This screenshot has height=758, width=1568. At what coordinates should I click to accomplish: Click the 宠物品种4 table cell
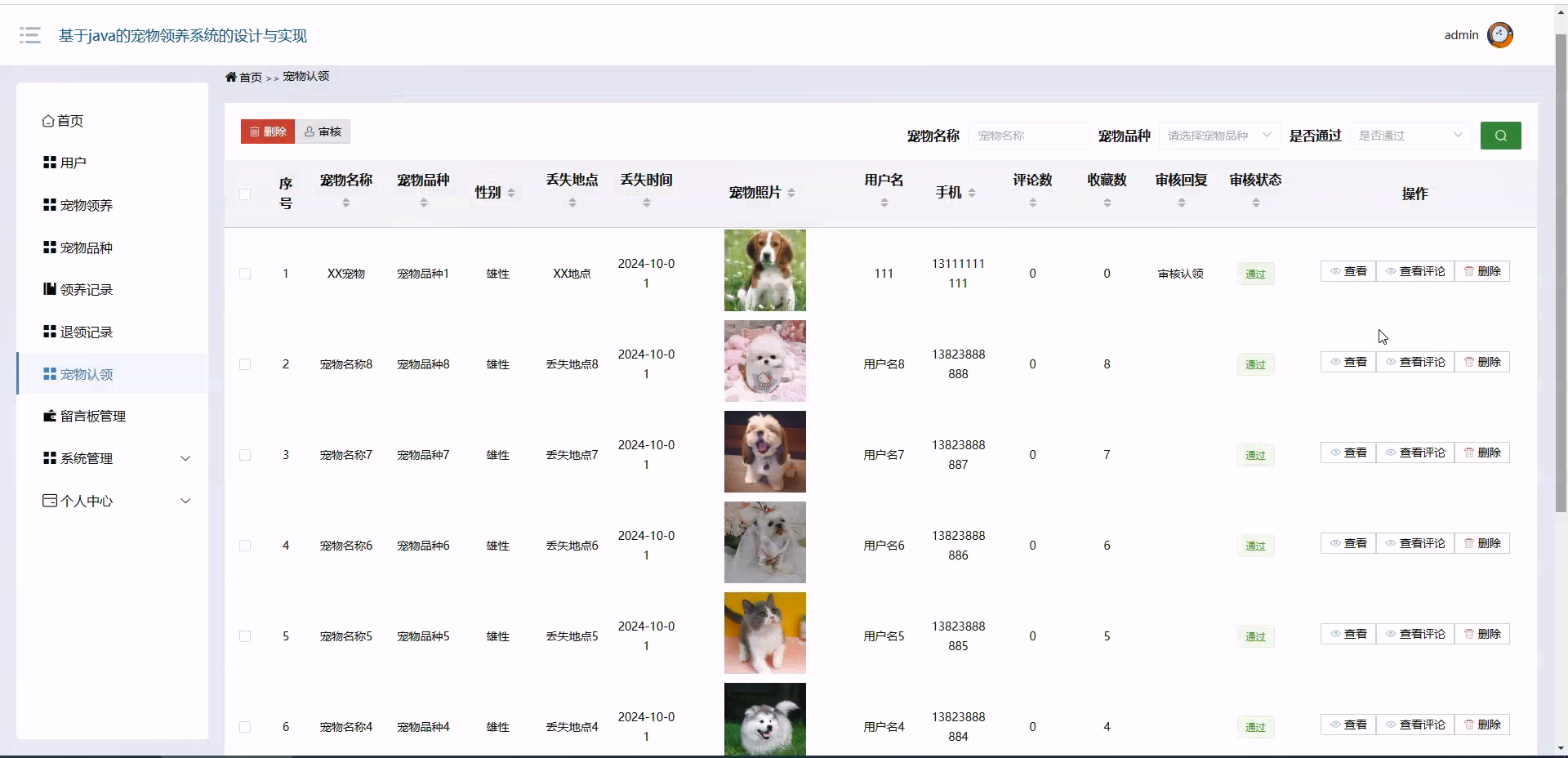tap(423, 727)
